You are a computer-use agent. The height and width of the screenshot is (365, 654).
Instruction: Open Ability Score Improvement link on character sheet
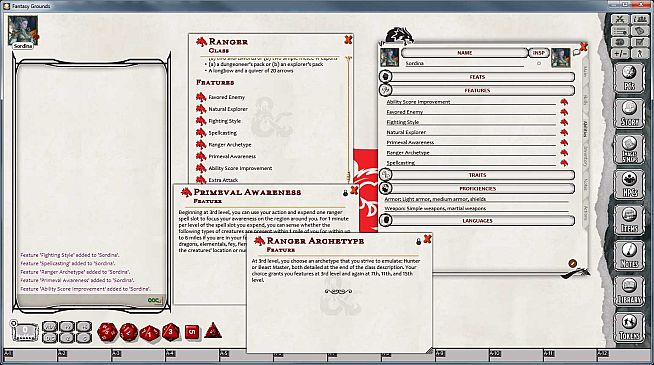[564, 102]
